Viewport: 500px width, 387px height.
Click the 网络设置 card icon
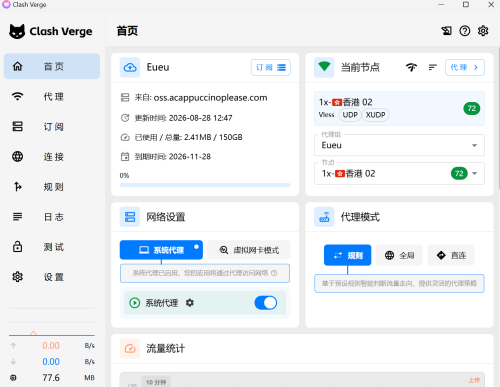[x=130, y=217]
